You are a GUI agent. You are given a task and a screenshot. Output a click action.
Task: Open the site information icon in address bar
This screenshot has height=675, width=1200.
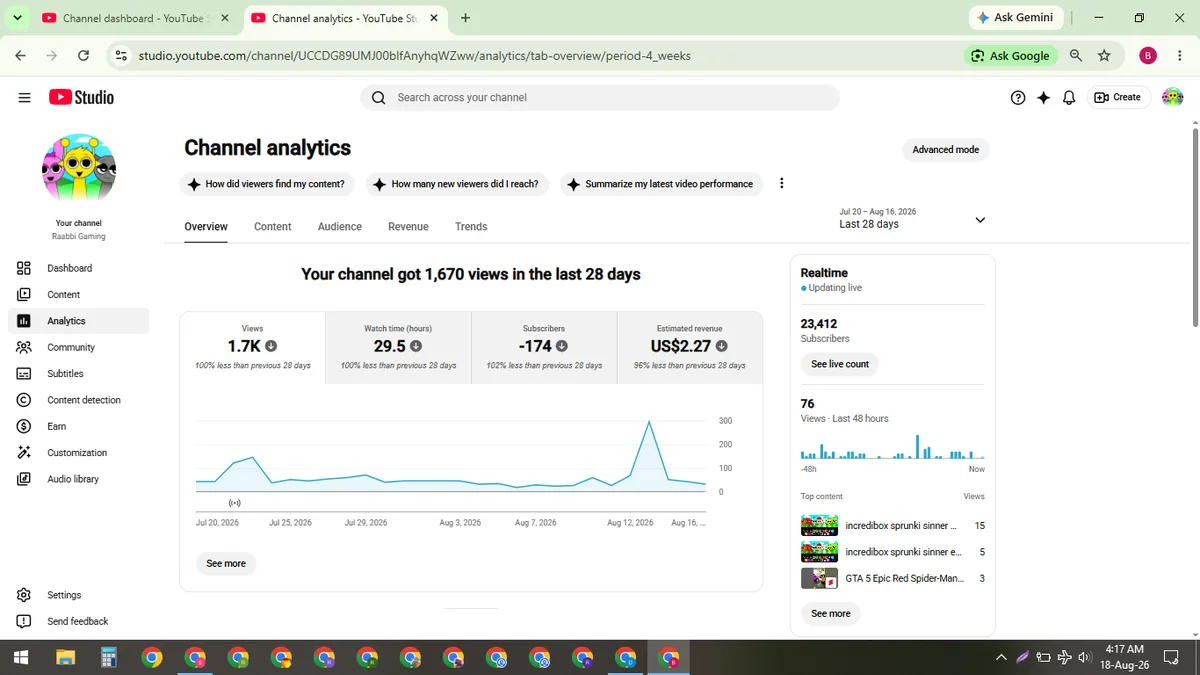[x=121, y=56]
